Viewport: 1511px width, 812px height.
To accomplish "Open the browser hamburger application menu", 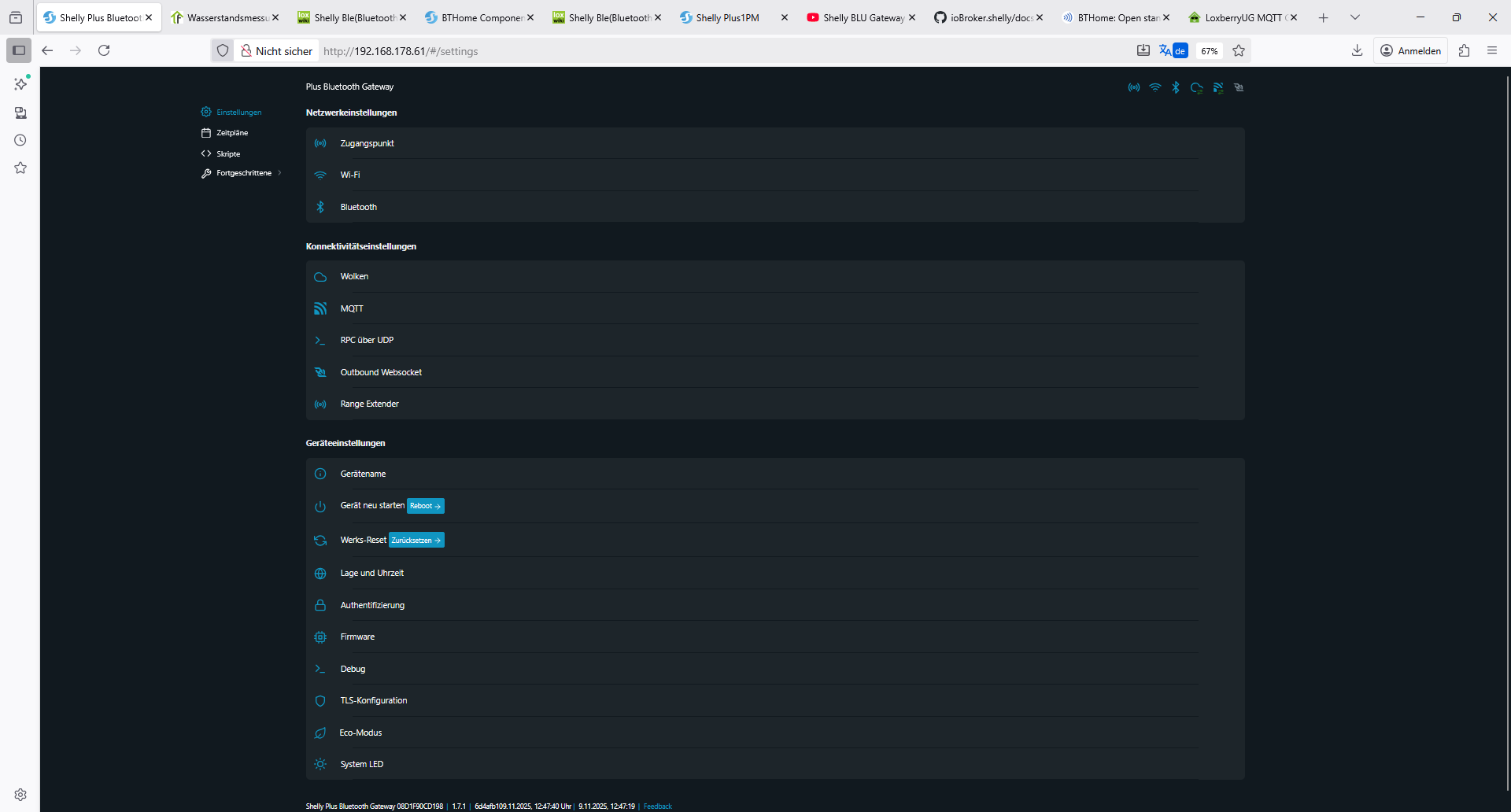I will 1492,50.
